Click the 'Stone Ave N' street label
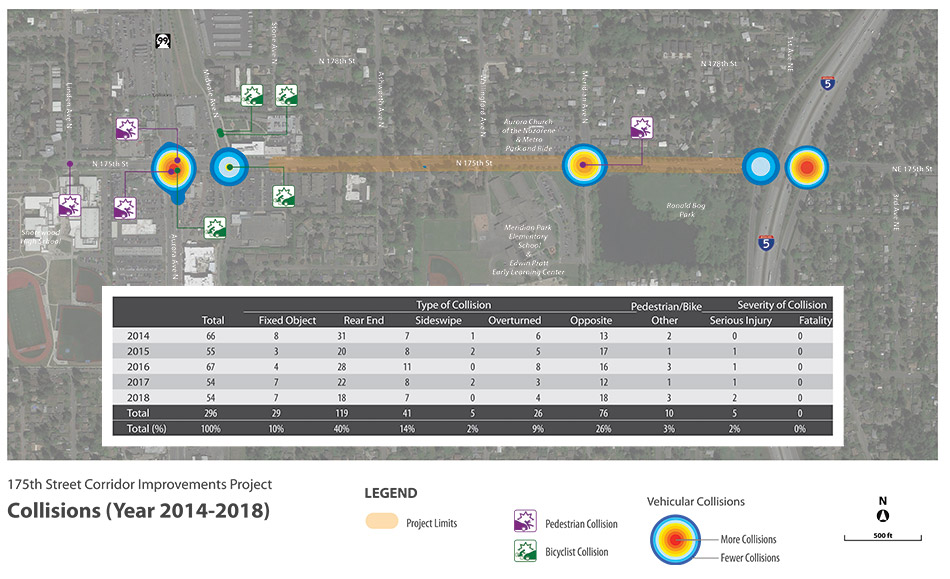 coord(274,43)
